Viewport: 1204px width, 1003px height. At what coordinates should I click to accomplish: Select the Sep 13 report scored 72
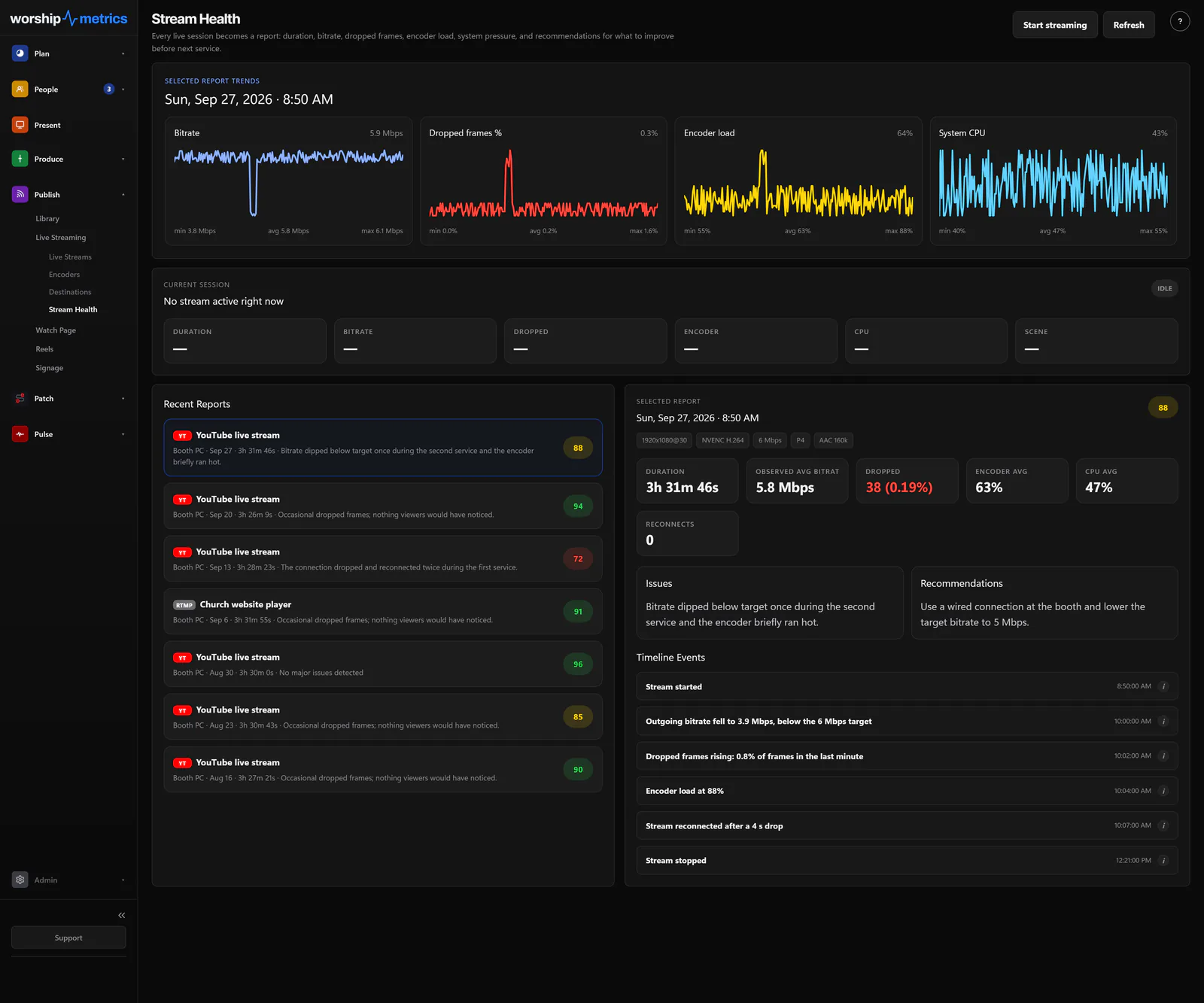pos(383,559)
